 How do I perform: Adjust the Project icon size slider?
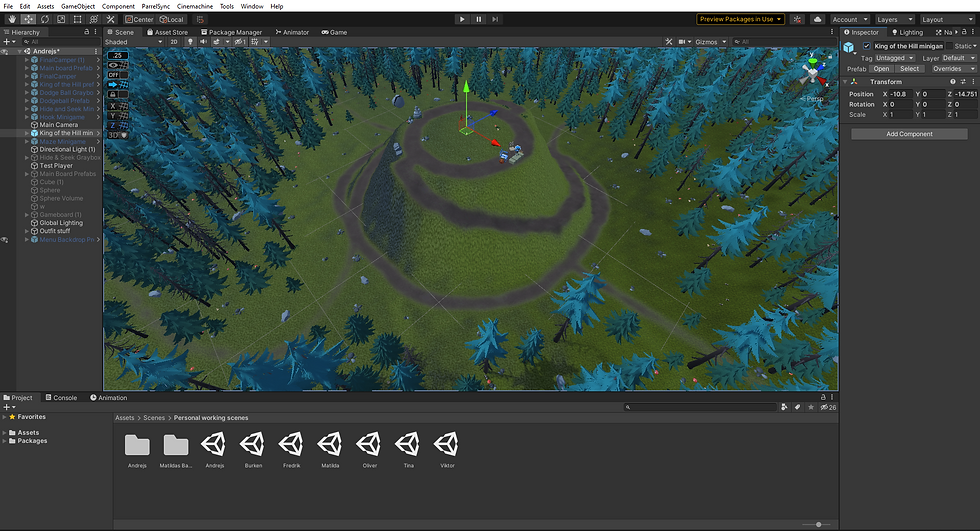pyautogui.click(x=817, y=524)
